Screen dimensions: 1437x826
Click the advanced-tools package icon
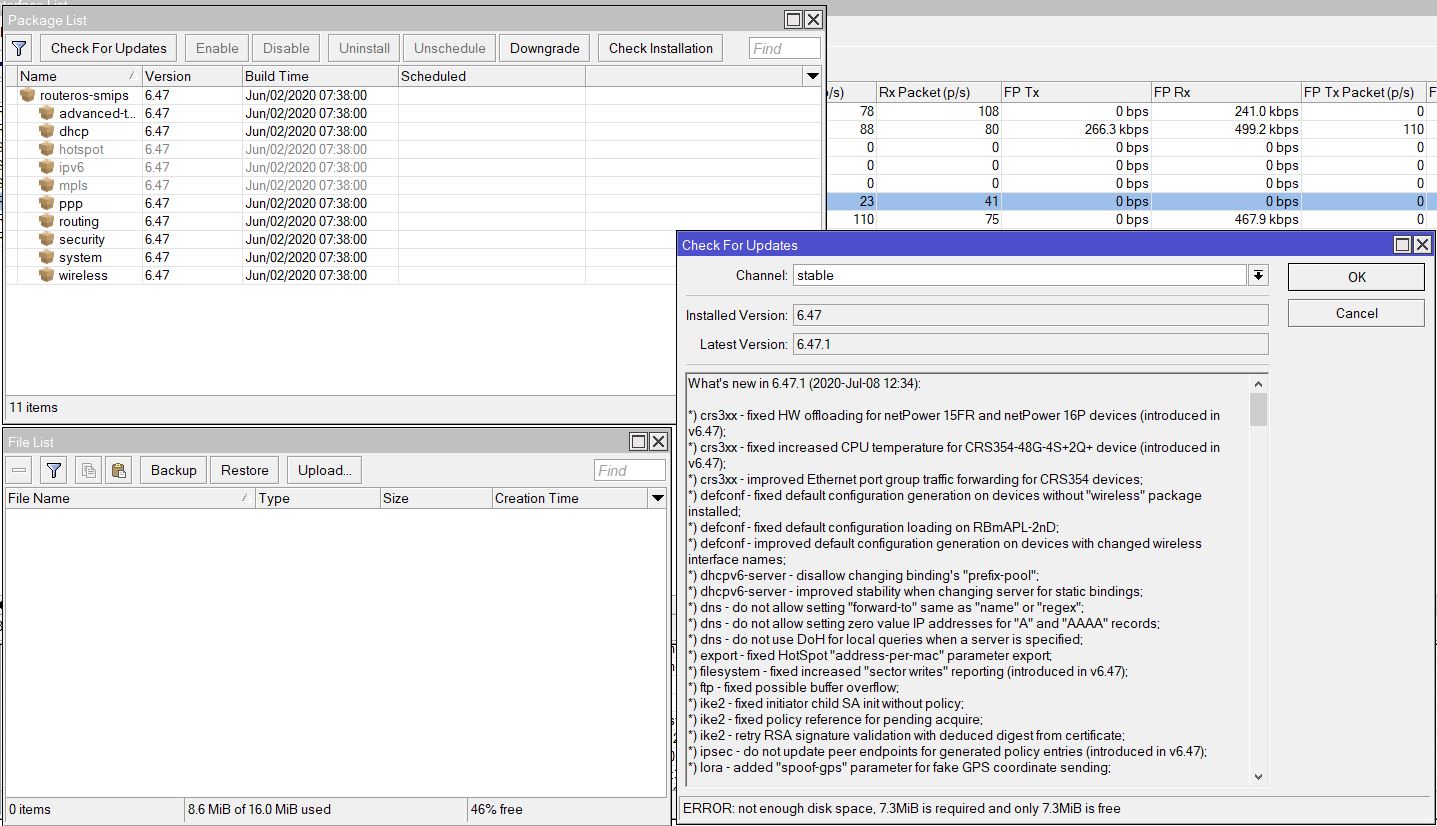coord(46,113)
